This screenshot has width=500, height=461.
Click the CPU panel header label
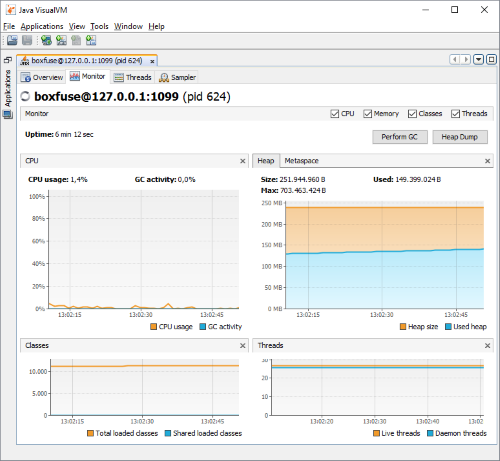coord(32,161)
